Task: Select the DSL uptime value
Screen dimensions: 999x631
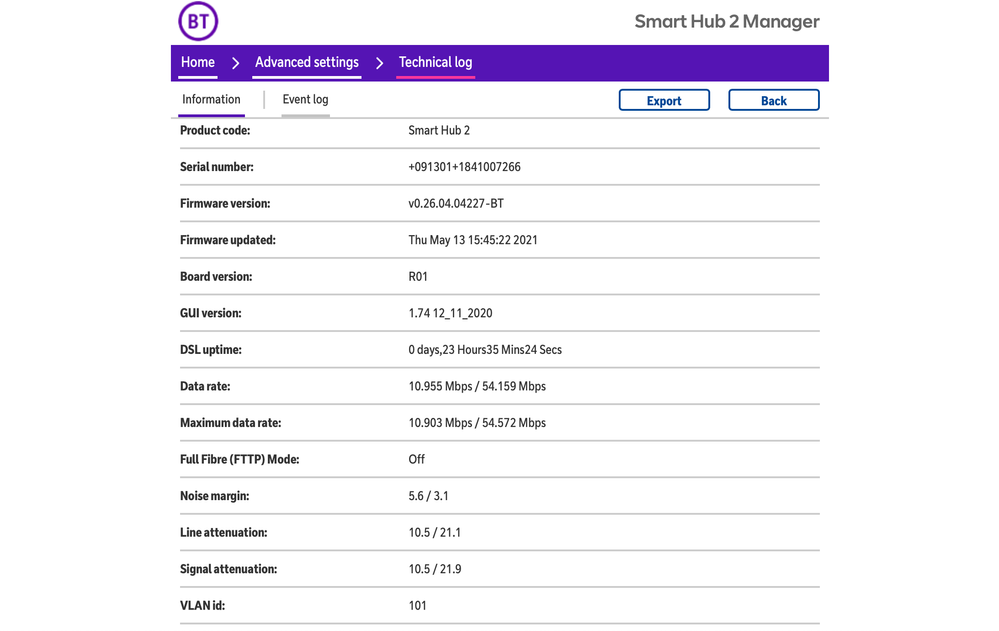Action: pos(485,350)
